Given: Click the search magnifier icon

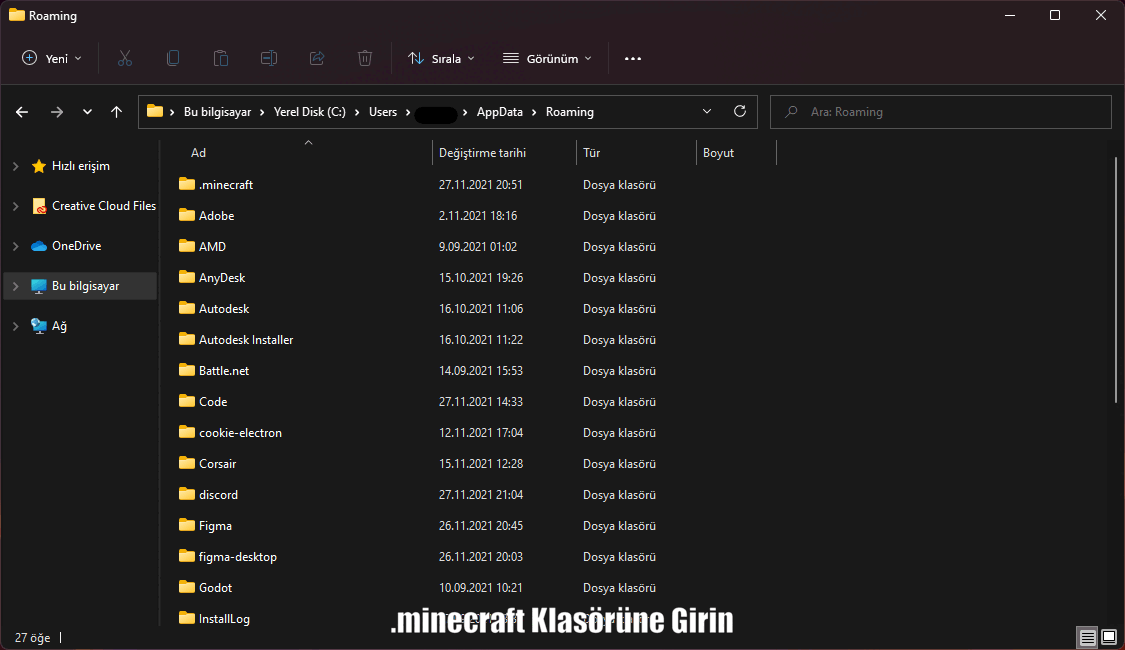Looking at the screenshot, I should coord(791,112).
